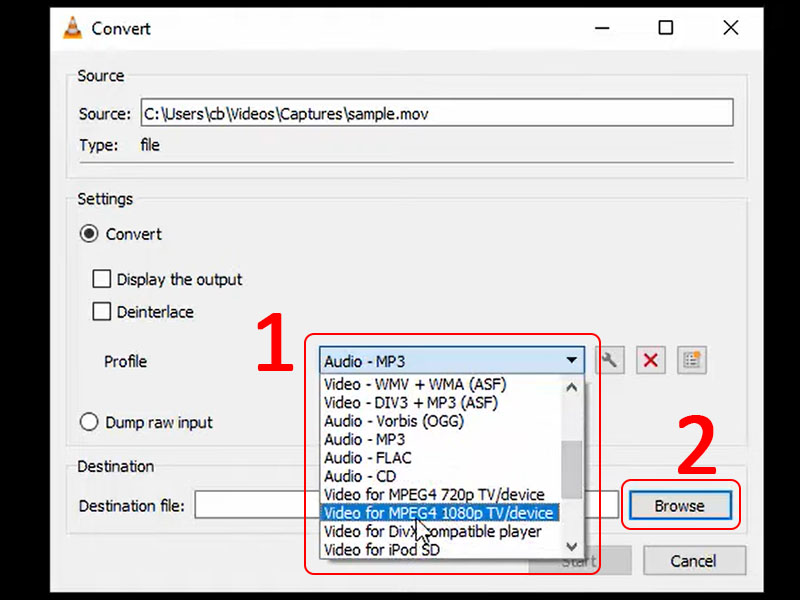Enable the Display the output checkbox

[x=101, y=279]
